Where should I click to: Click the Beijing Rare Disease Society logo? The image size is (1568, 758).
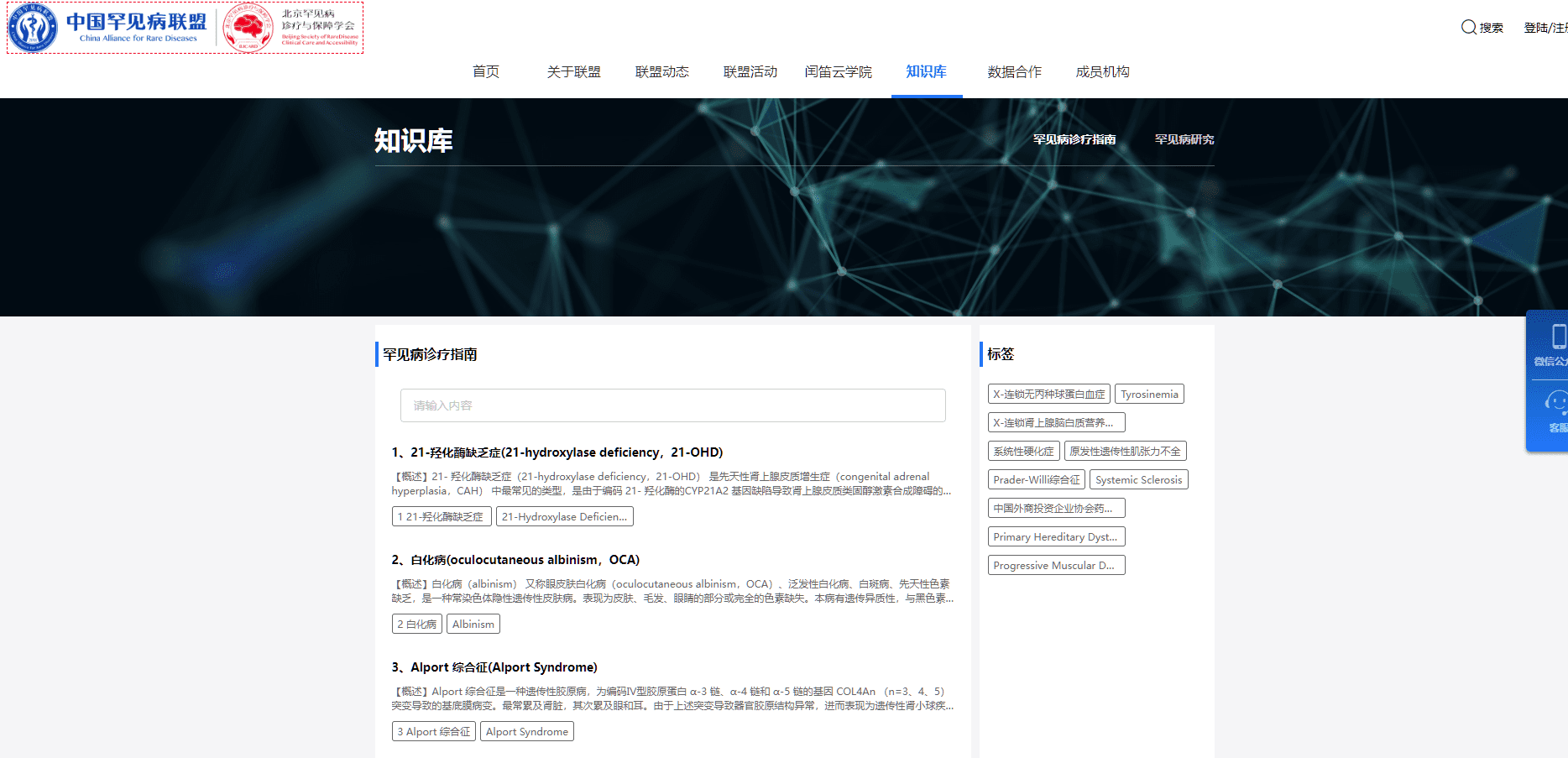[290, 28]
